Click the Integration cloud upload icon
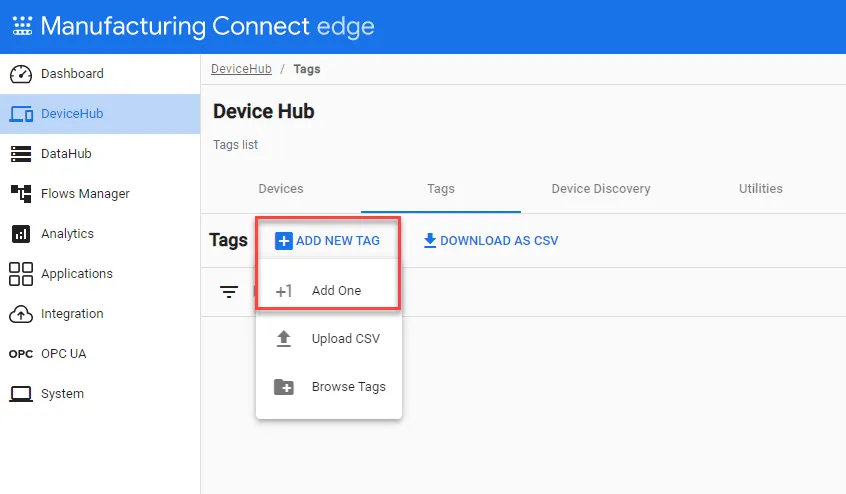Image resolution: width=846 pixels, height=494 pixels. click(21, 314)
